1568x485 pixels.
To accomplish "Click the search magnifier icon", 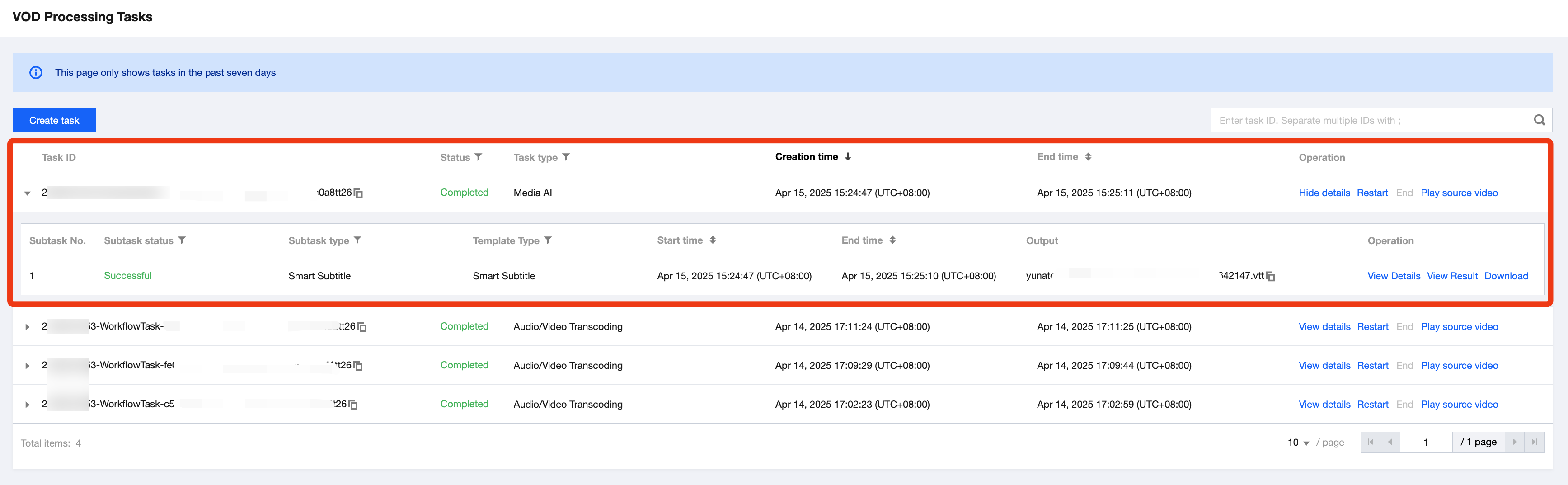I will click(x=1539, y=120).
